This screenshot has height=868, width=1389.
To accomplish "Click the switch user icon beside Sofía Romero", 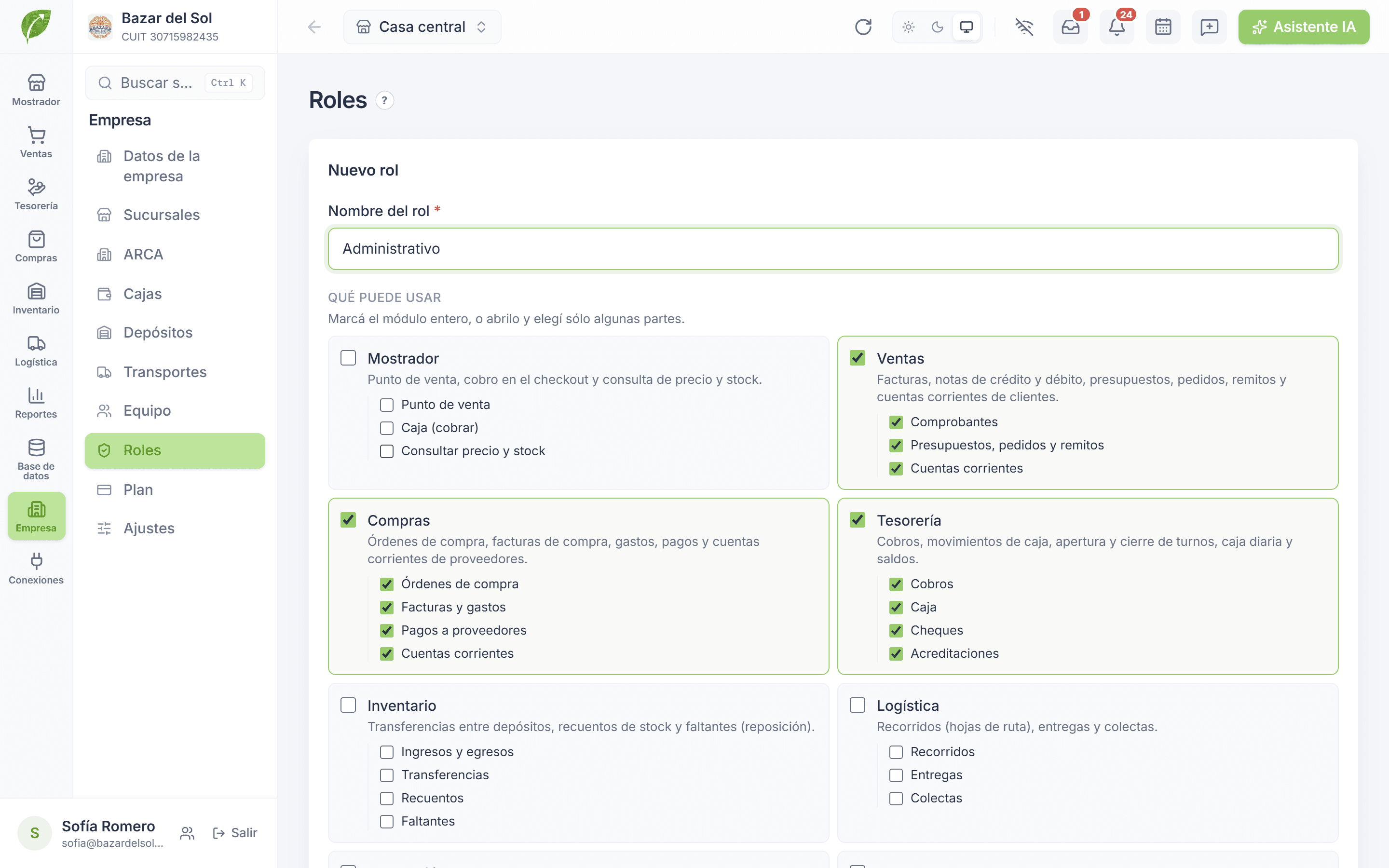I will click(187, 833).
